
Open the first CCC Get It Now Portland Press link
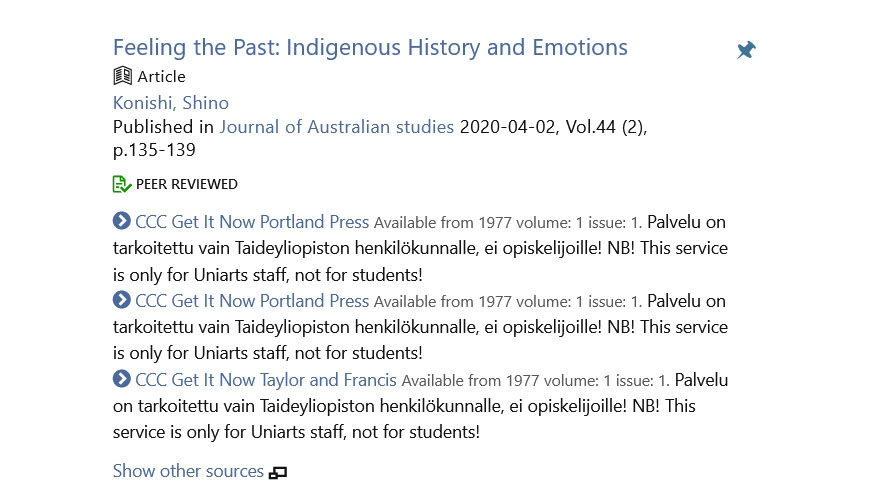252,221
